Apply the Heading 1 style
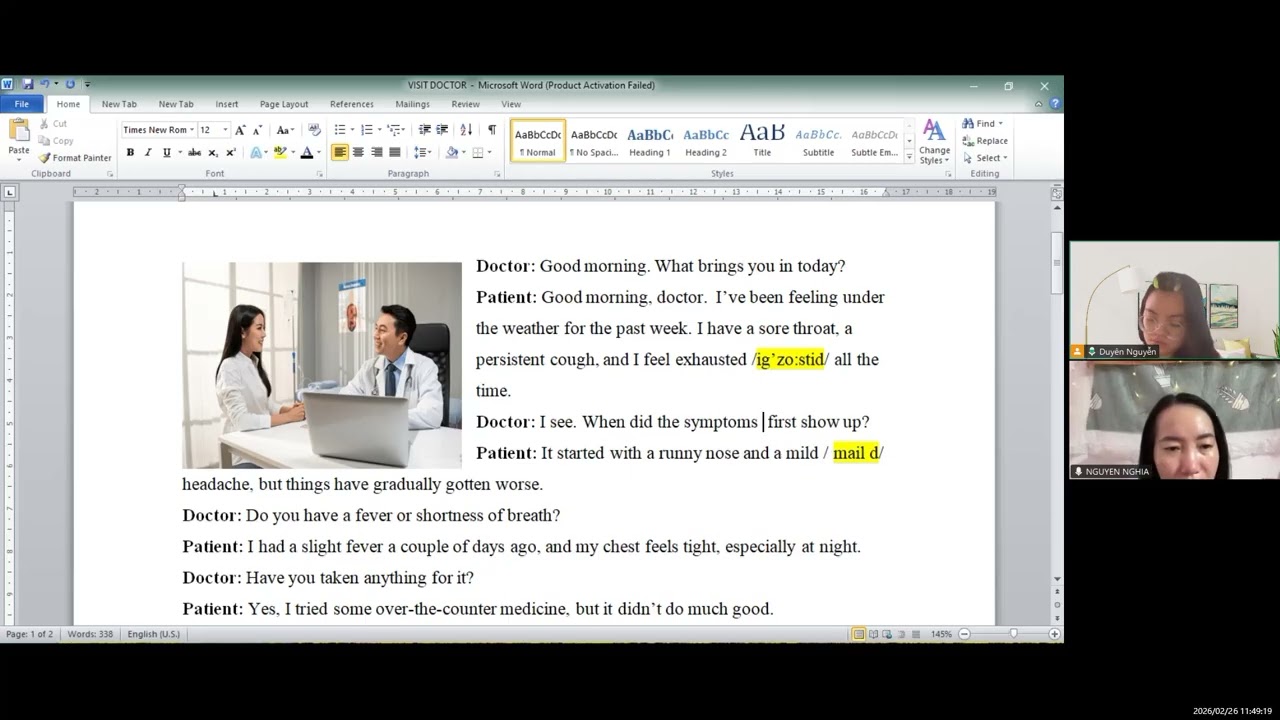Screen dimensions: 1280x720 click(x=650, y=141)
